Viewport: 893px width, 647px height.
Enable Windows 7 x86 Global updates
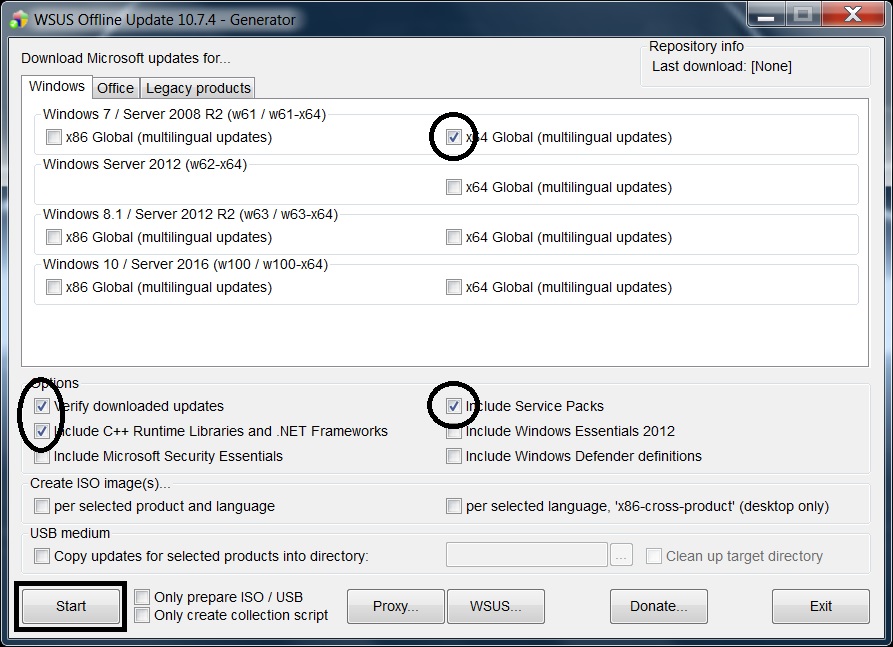coord(54,137)
